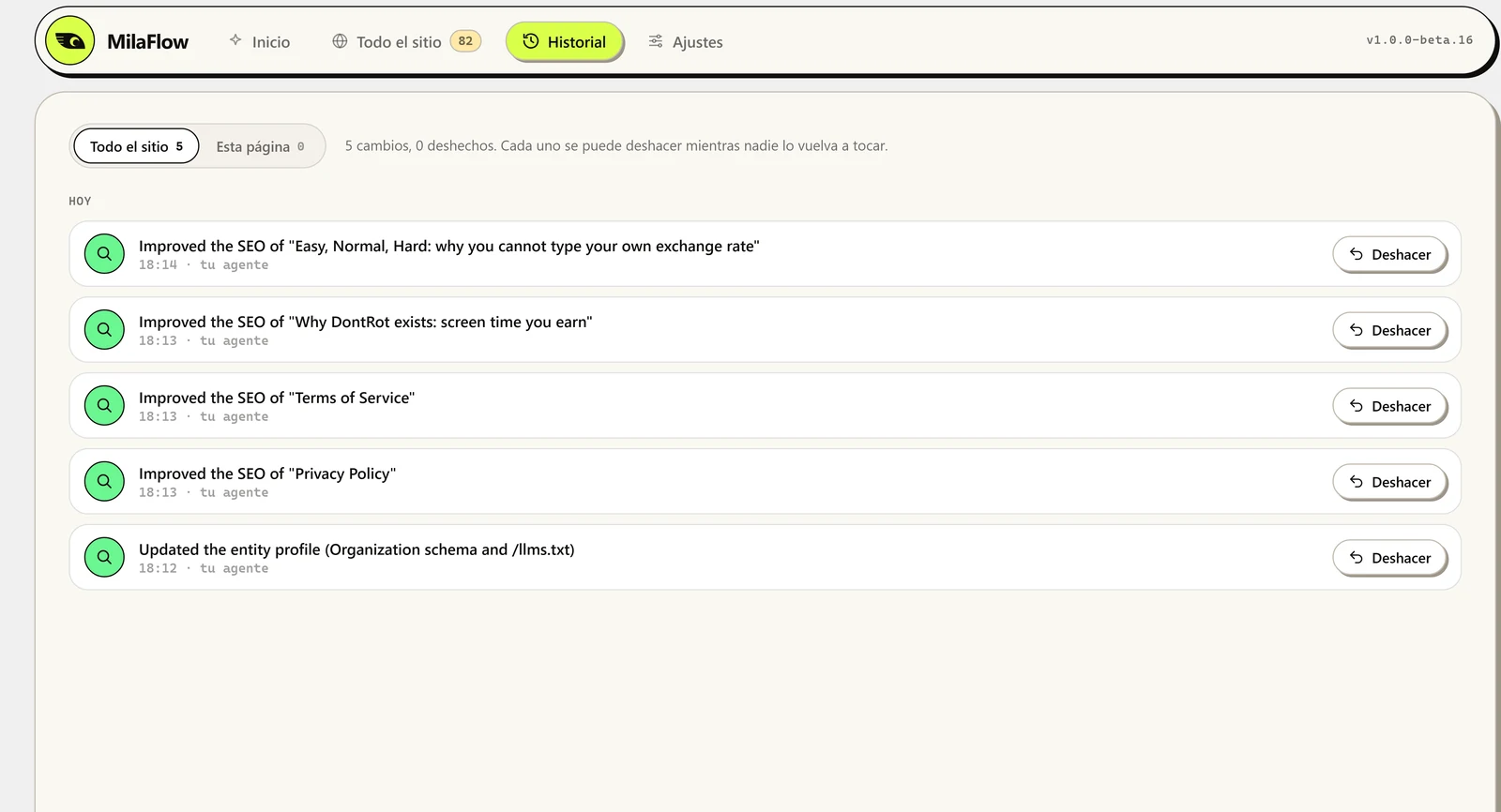Viewport: 1501px width, 812px height.
Task: Undo the "Terms of Service" SEO change
Action: [1390, 406]
